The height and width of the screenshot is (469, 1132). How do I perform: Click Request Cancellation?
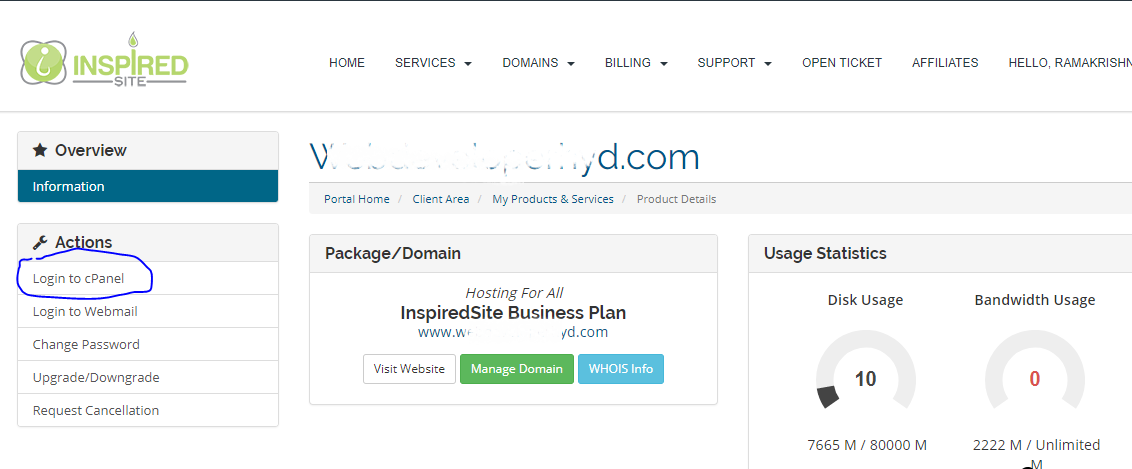click(148, 410)
